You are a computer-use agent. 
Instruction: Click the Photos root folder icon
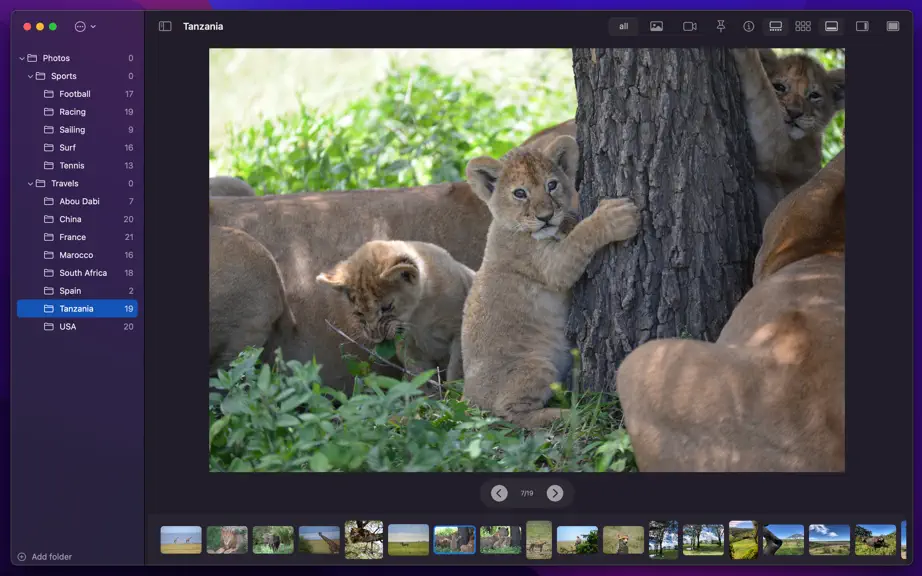coord(32,58)
